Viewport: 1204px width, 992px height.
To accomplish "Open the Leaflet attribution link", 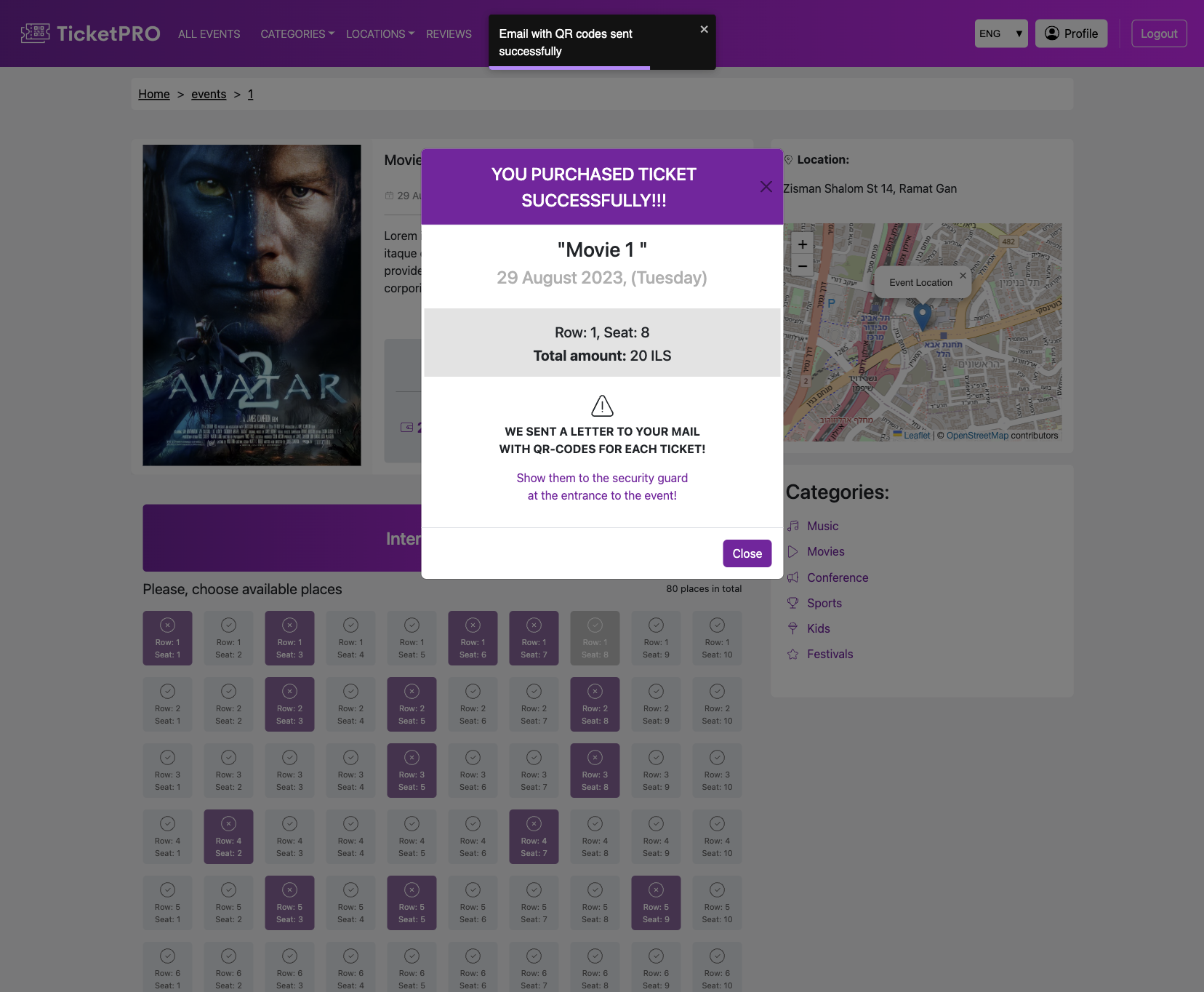I will click(917, 436).
